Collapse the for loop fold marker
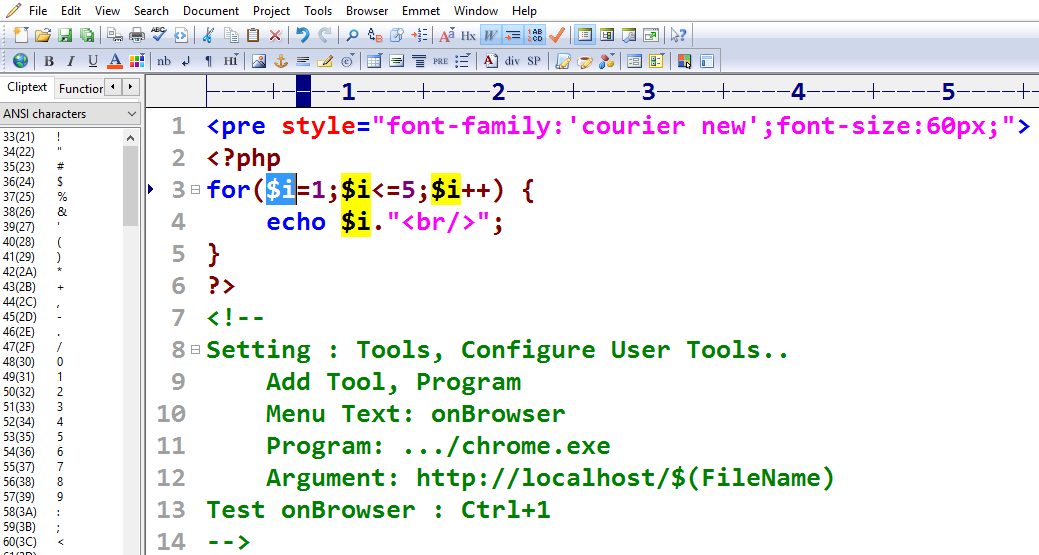 [195, 190]
